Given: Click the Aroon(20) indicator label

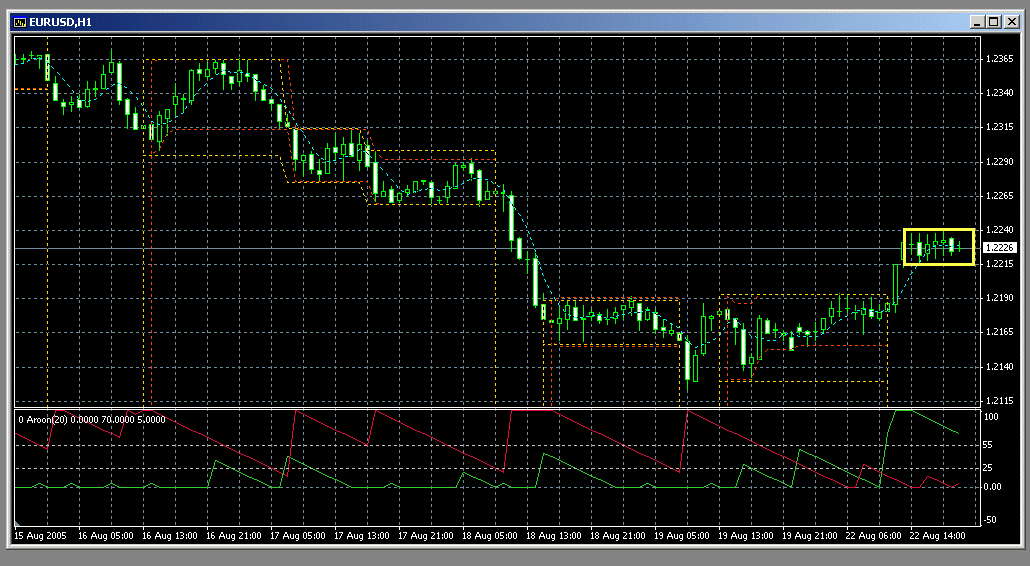Looking at the screenshot, I should (x=92, y=420).
